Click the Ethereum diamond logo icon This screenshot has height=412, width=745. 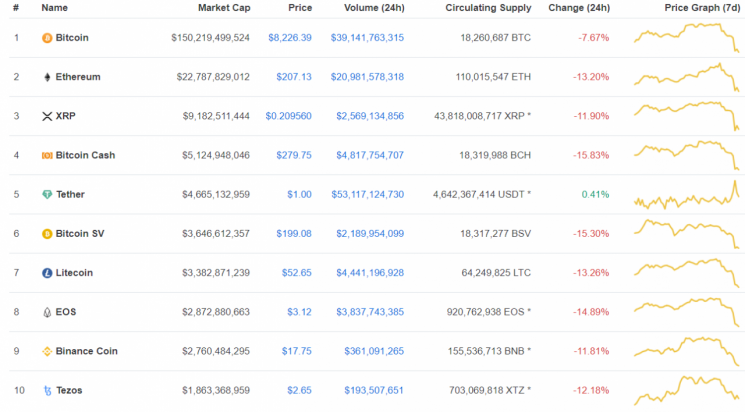click(47, 77)
